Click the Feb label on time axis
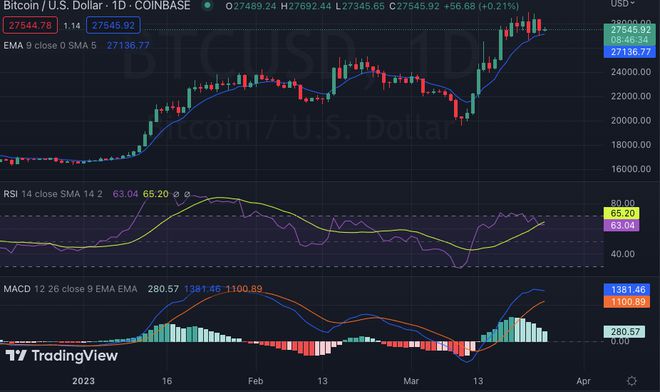This screenshot has width=660, height=392. point(255,381)
